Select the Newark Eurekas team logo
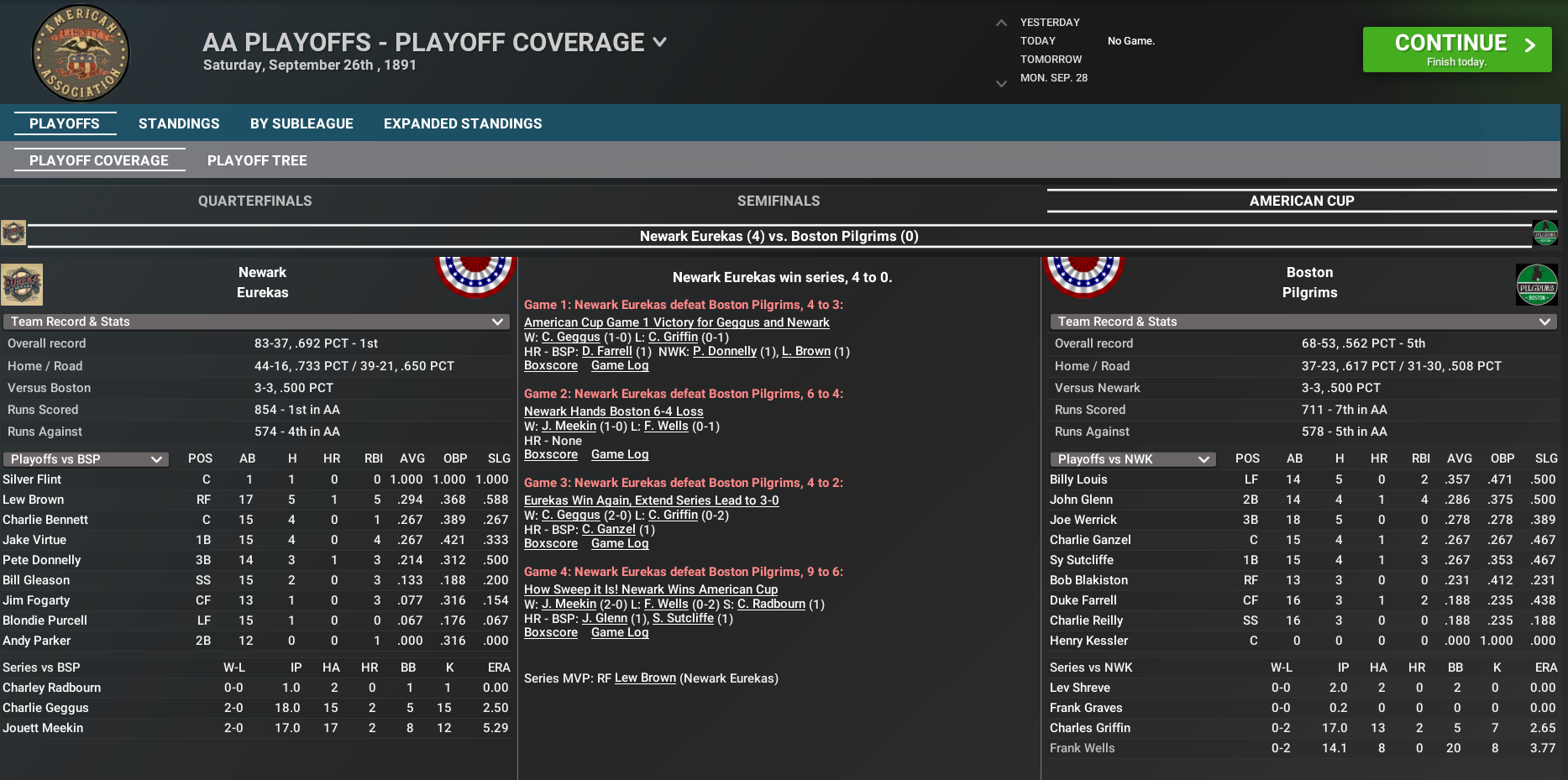Screen dimensions: 1568x780 (22, 285)
